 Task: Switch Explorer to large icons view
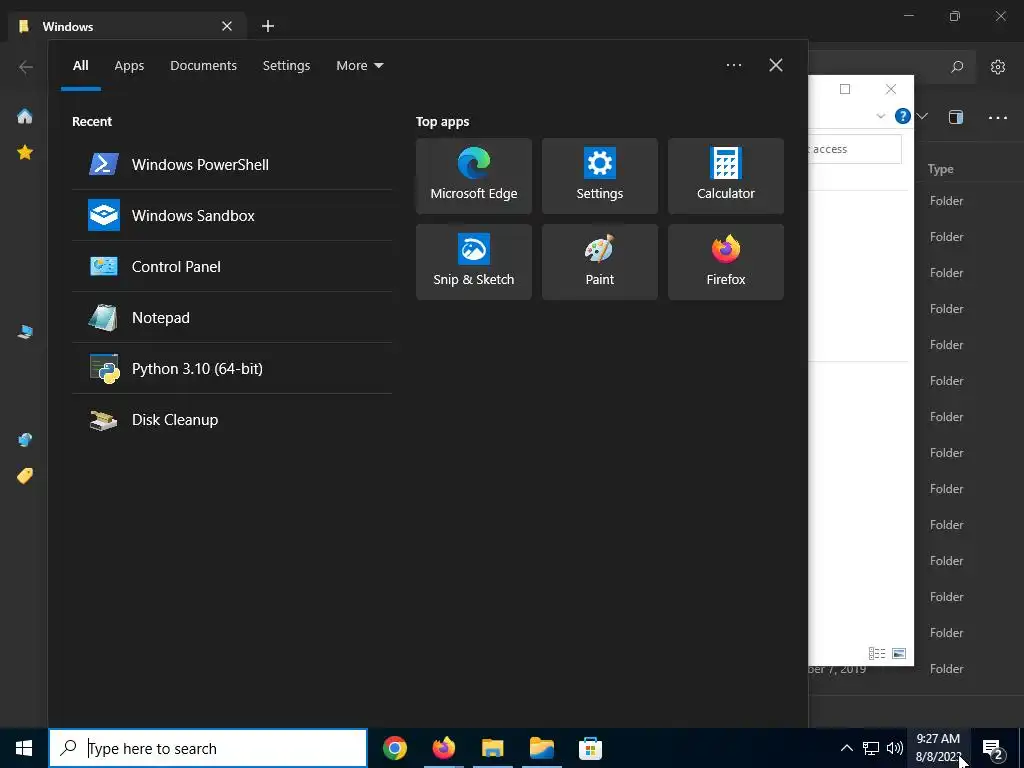[x=899, y=653]
